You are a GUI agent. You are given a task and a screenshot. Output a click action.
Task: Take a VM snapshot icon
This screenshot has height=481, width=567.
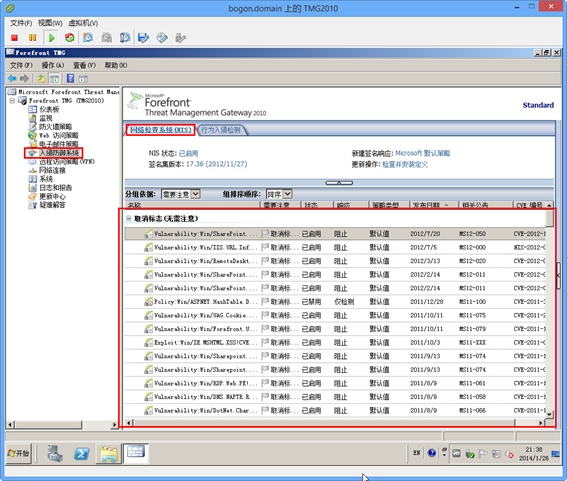click(88, 38)
